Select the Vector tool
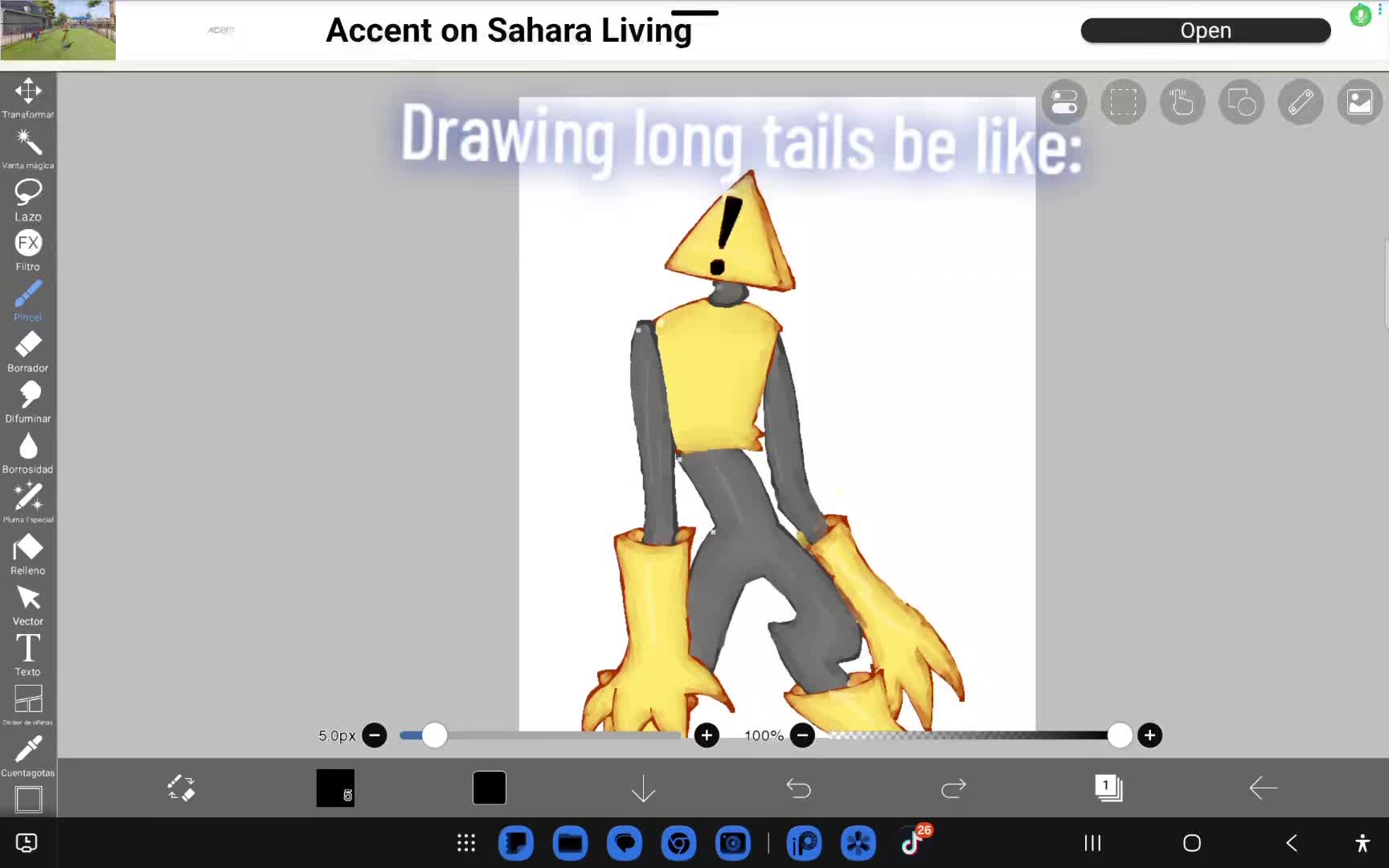This screenshot has height=868, width=1389. click(28, 604)
